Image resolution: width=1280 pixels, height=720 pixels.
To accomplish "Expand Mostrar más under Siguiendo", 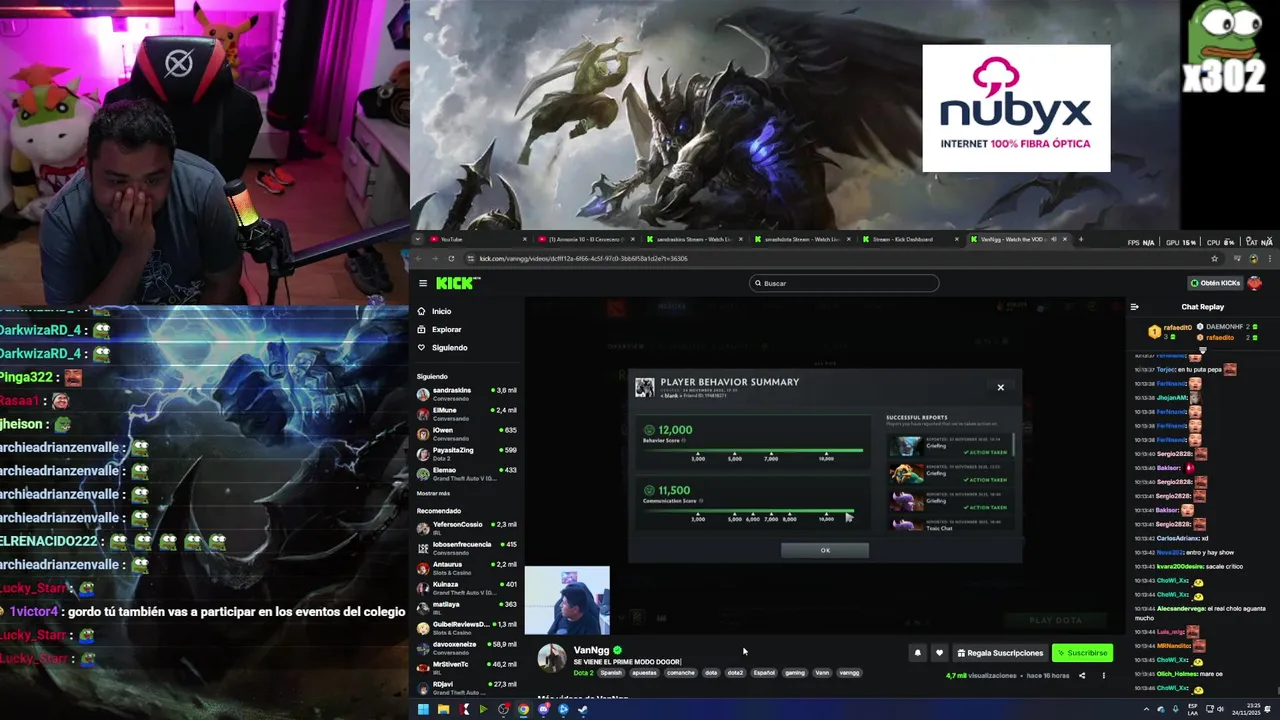I will coord(433,493).
